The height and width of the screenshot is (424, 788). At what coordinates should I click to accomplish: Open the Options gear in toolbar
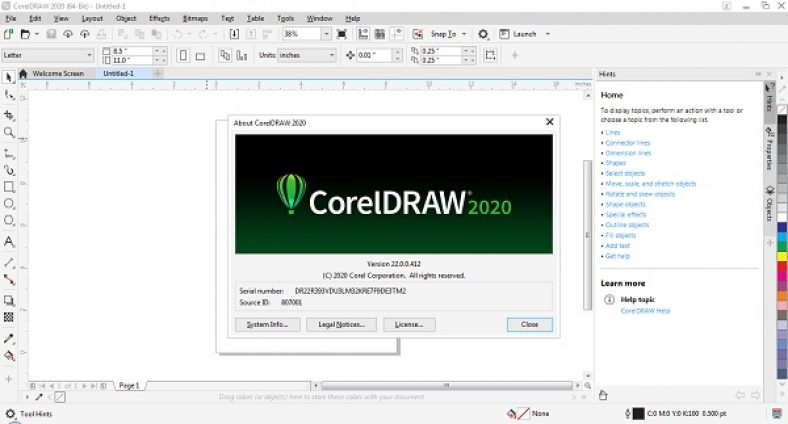tap(483, 34)
